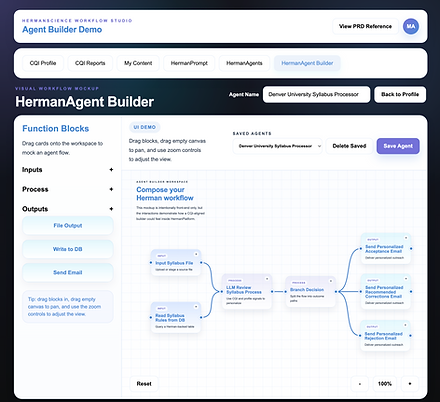Click the Function Blocks heading
This screenshot has width=440, height=402.
(x=55, y=129)
